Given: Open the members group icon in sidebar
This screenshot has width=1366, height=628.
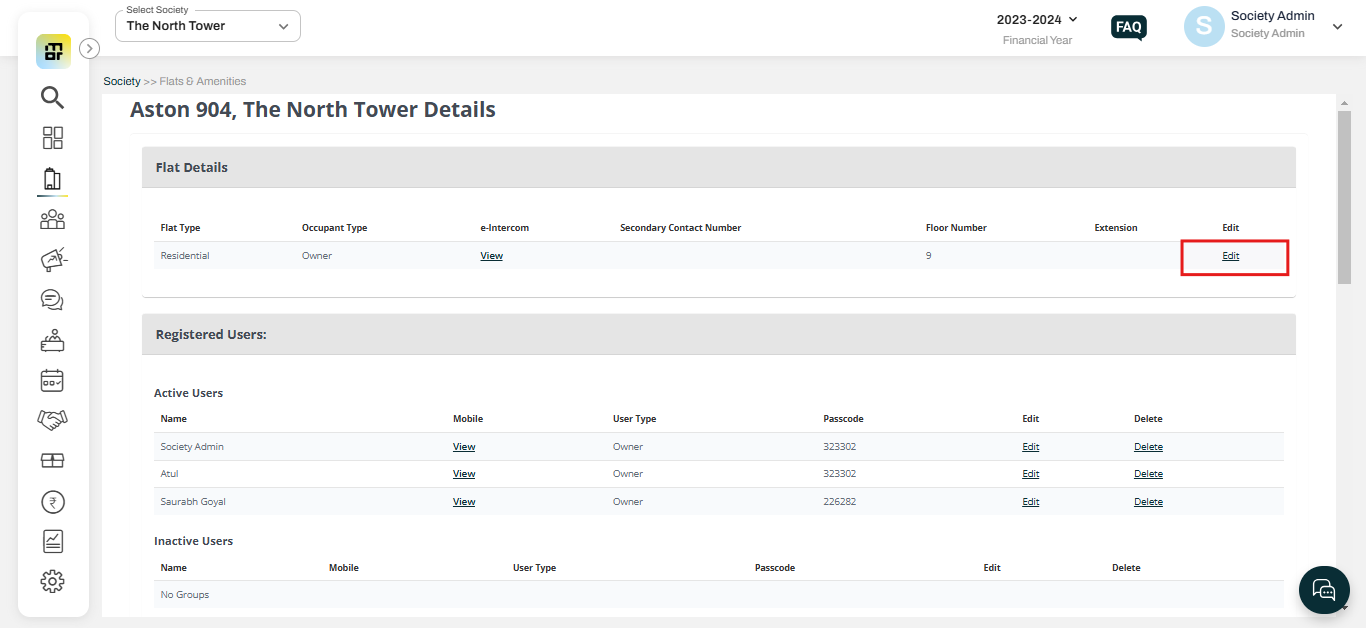Looking at the screenshot, I should (52, 219).
